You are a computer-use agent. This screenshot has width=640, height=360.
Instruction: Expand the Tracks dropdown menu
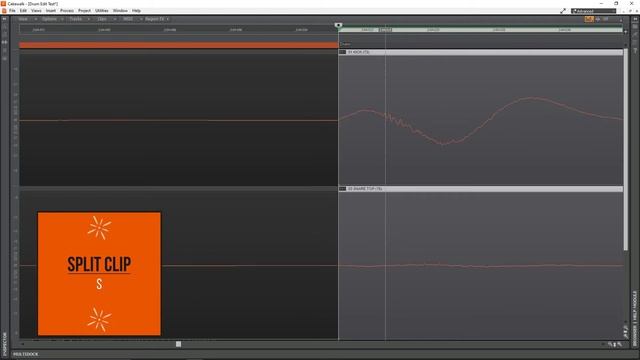(x=79, y=19)
